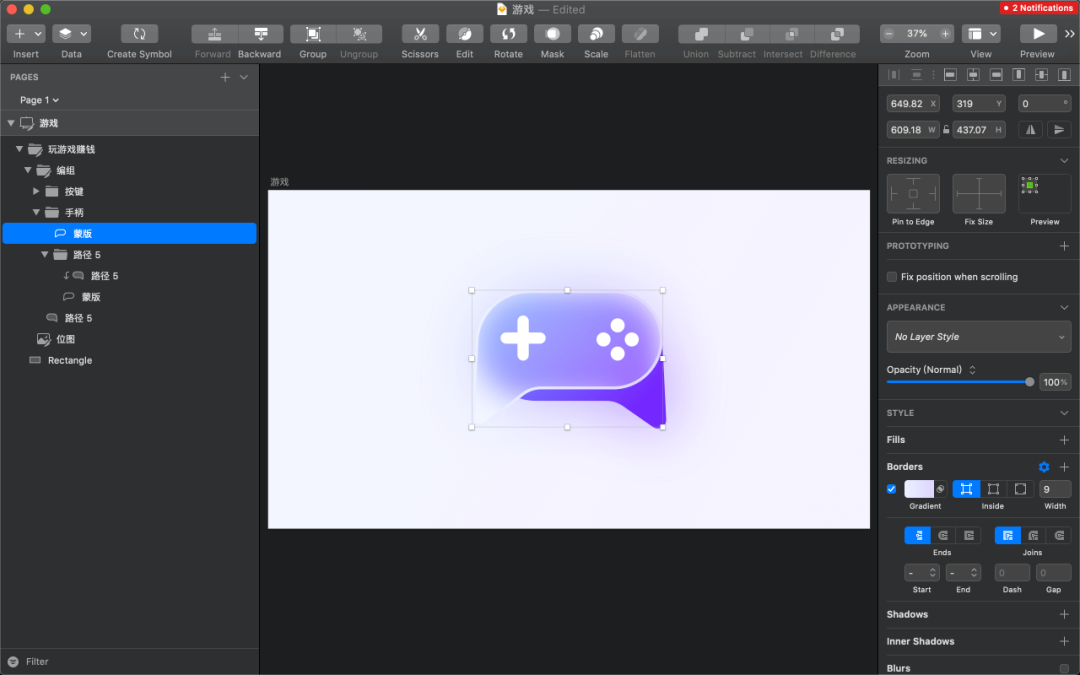Move layer Backward in toolbar

[260, 34]
